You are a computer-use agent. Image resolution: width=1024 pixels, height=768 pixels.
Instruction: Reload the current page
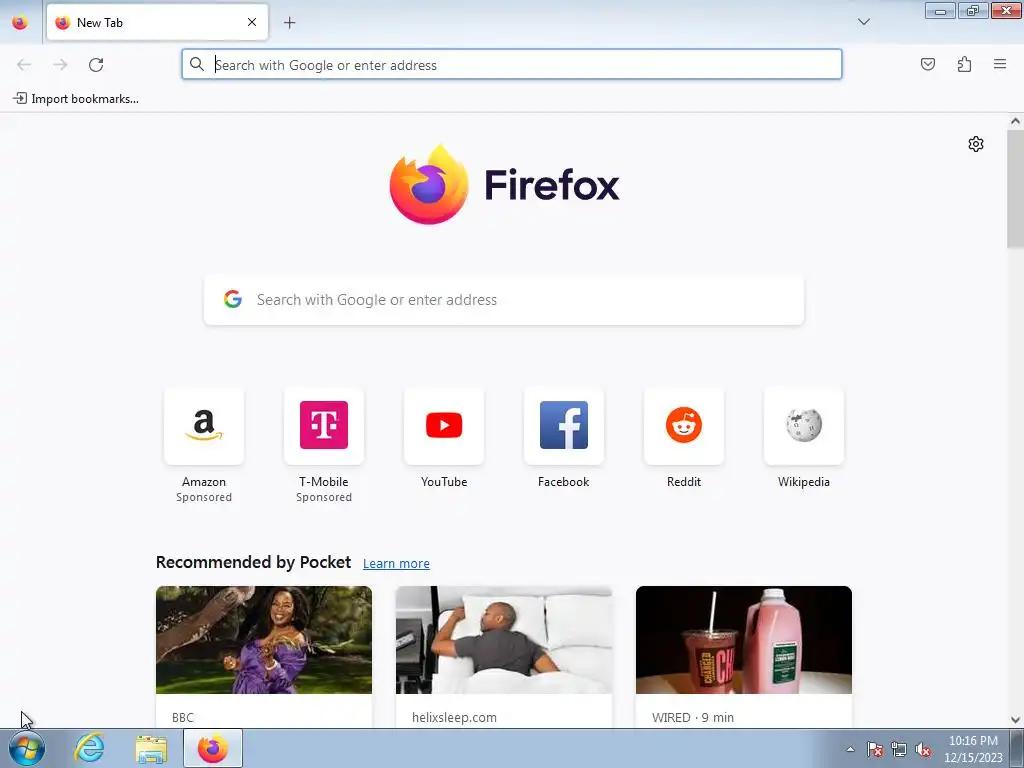(x=96, y=64)
